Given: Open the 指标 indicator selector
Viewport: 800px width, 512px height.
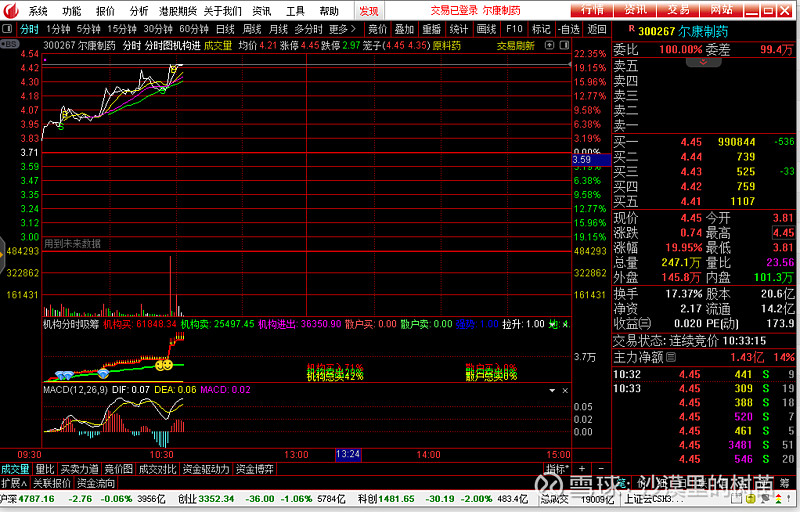Looking at the screenshot, I should click(557, 469).
